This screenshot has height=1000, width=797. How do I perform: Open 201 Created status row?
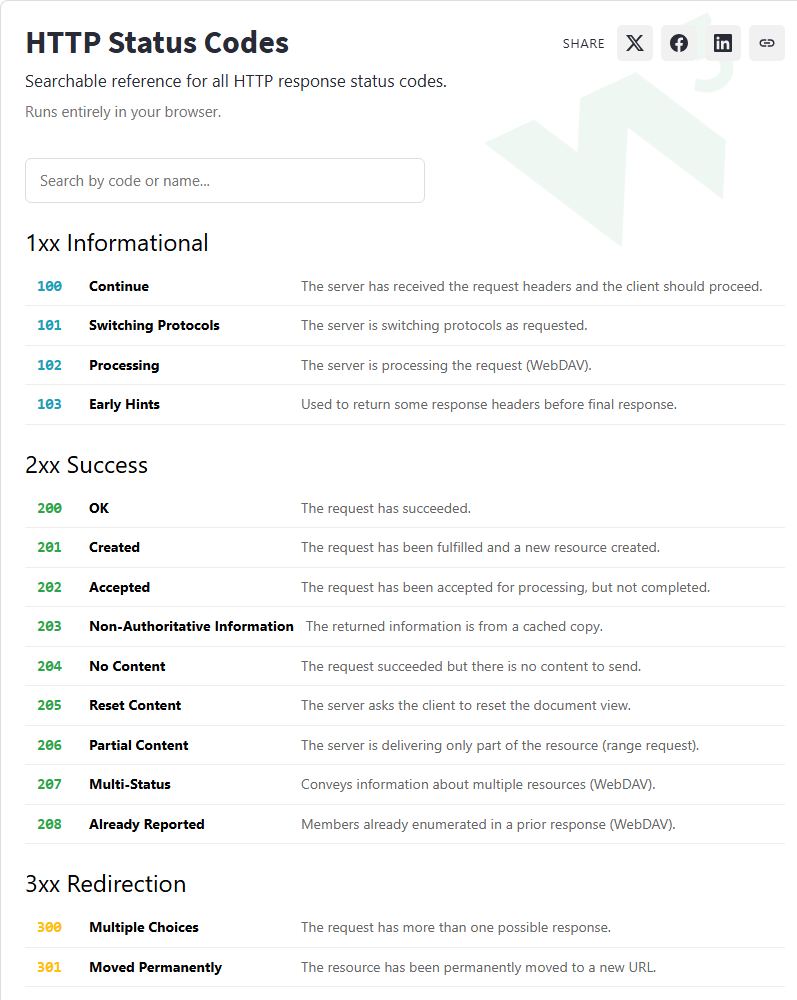click(405, 548)
